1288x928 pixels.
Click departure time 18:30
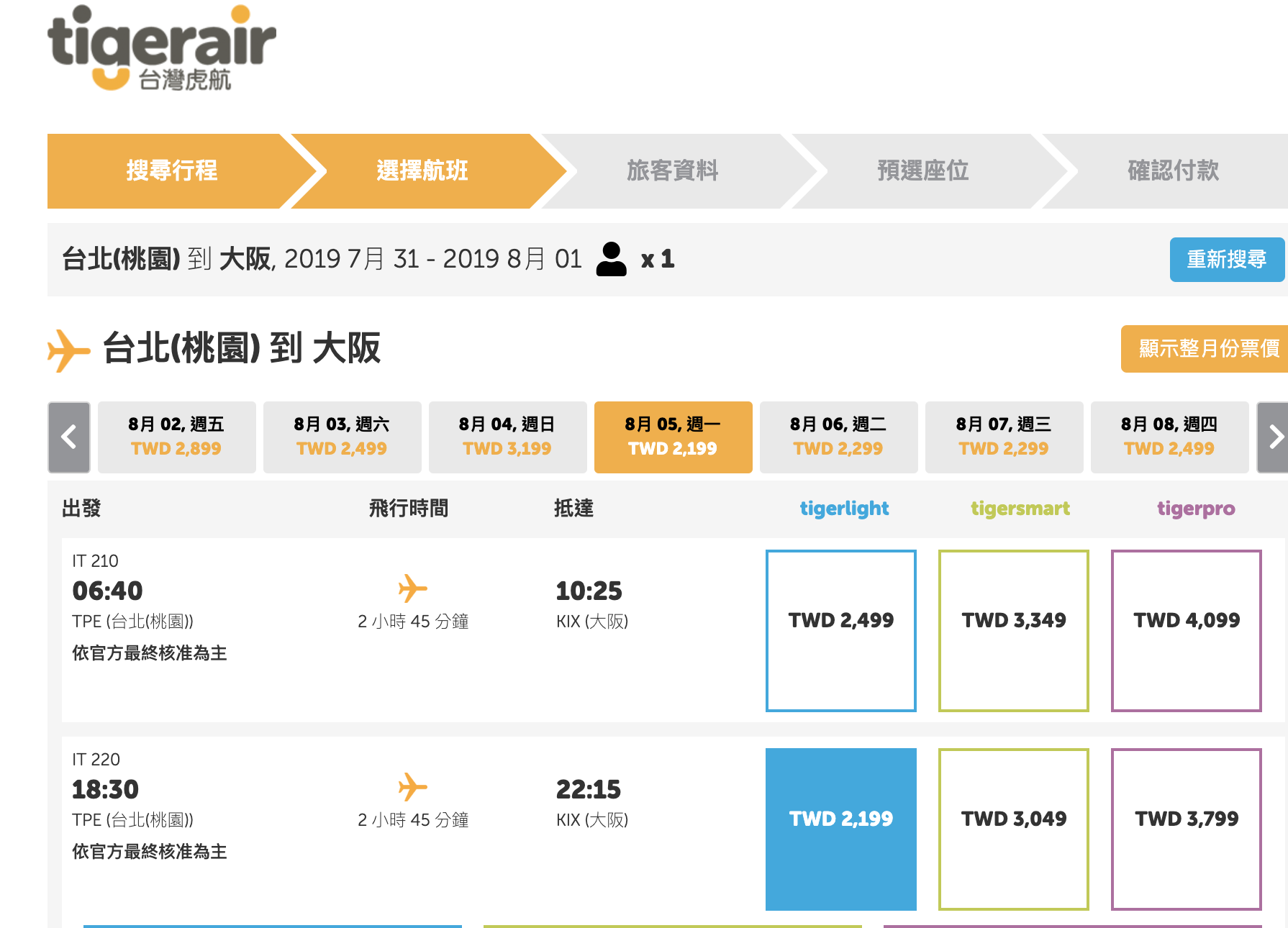105,790
